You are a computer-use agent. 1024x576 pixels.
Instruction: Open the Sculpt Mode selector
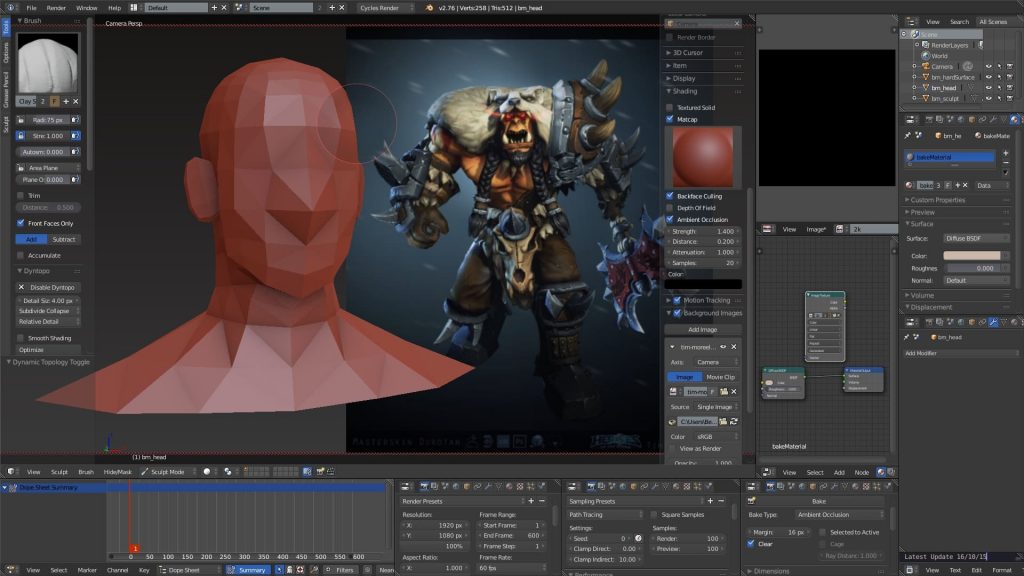(x=167, y=472)
